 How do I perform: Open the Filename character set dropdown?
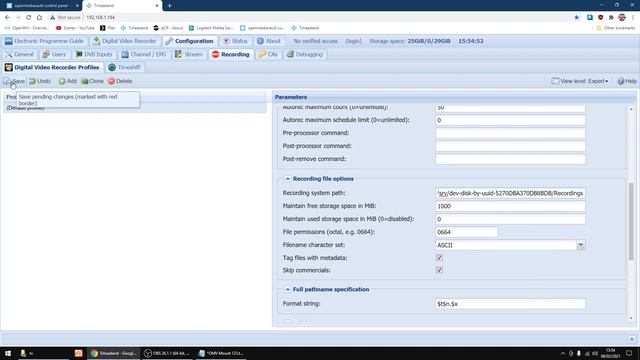(580, 245)
